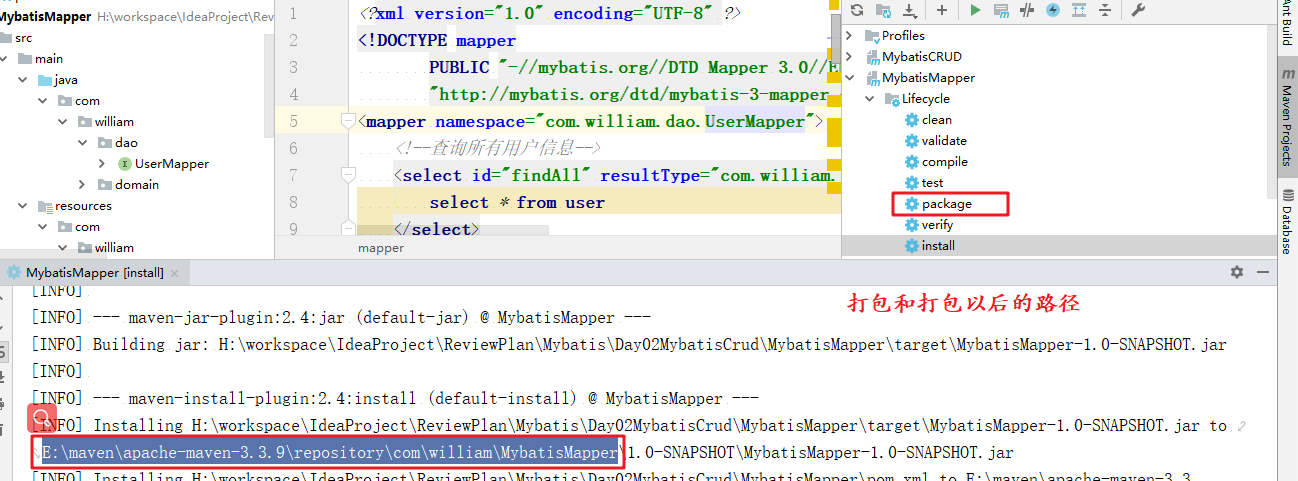1298x481 pixels.
Task: Click the 'select * from user' code line
Action: [x=517, y=202]
